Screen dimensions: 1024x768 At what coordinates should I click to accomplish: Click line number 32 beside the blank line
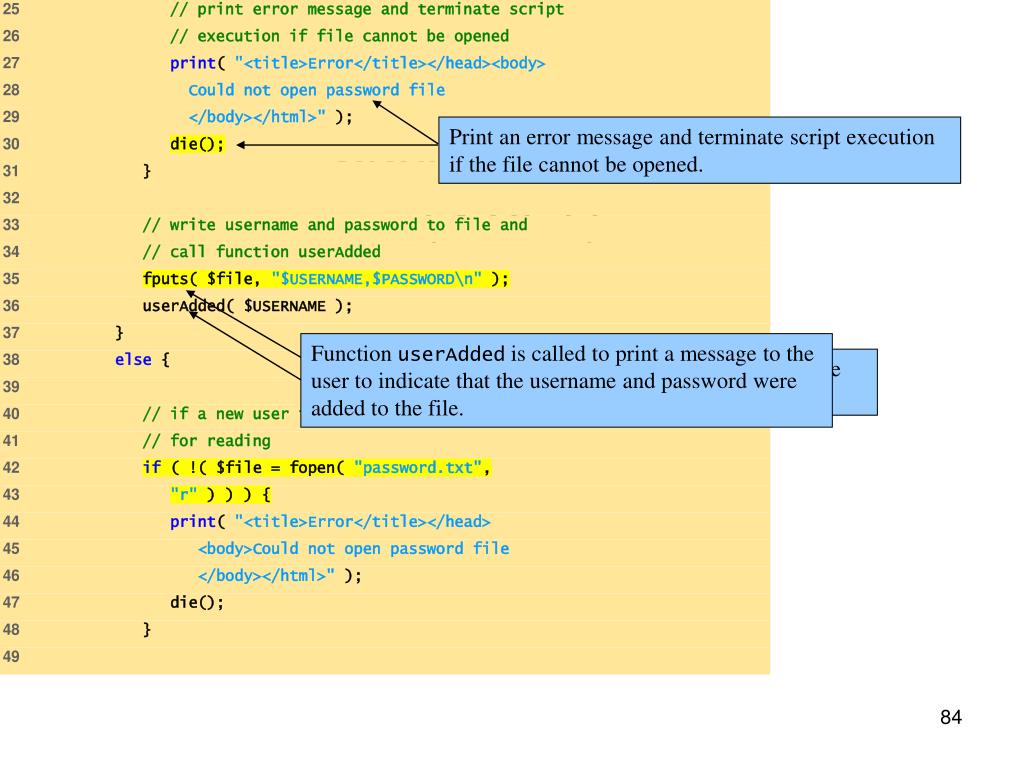(x=11, y=198)
